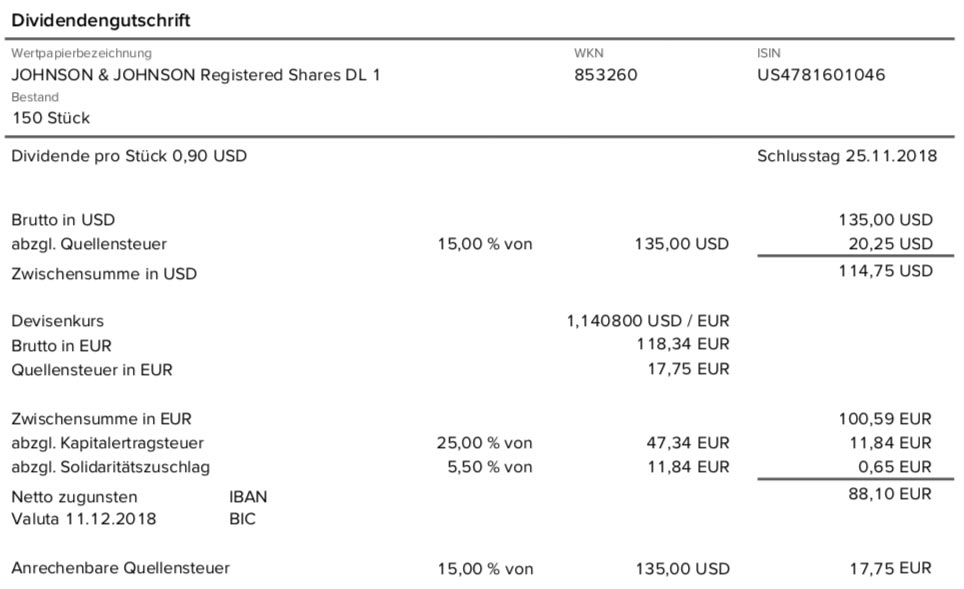Viewport: 964px width, 589px height.
Task: Select the Bestand value 150 Stück
Action: 51,118
